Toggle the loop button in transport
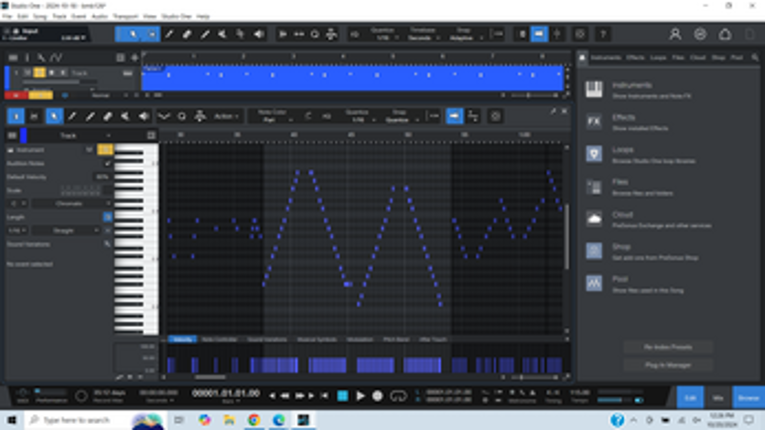Image resolution: width=765 pixels, height=430 pixels. (x=398, y=396)
